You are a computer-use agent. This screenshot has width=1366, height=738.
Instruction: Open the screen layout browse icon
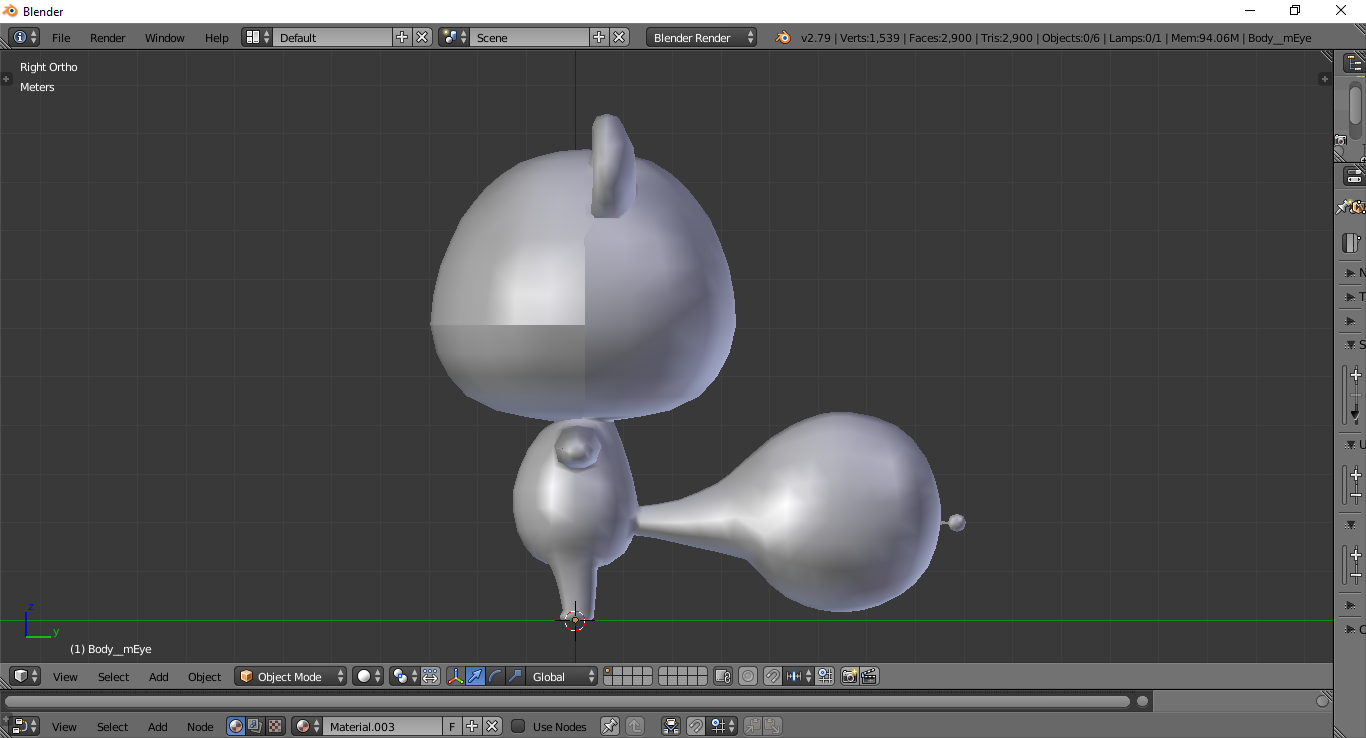tap(258, 37)
